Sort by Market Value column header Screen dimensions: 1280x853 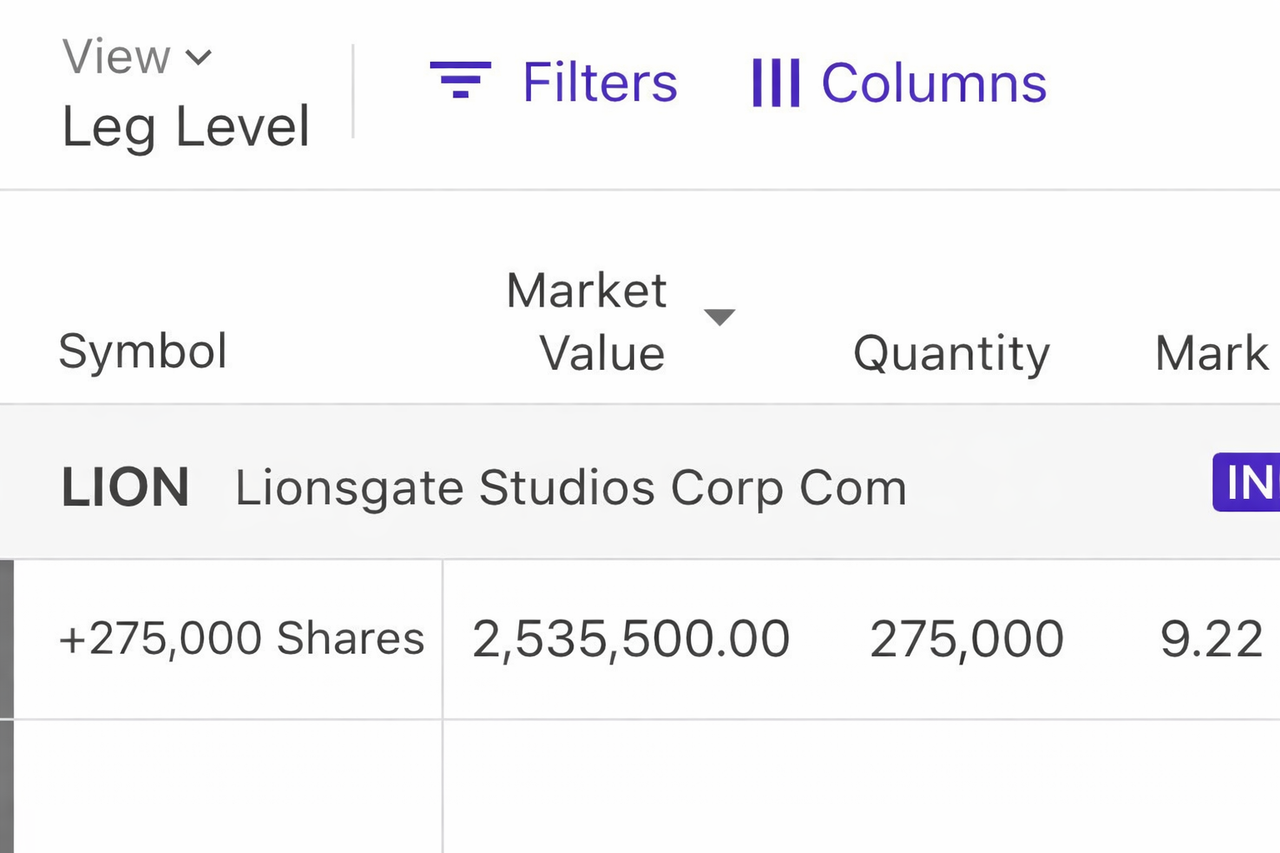tap(587, 322)
